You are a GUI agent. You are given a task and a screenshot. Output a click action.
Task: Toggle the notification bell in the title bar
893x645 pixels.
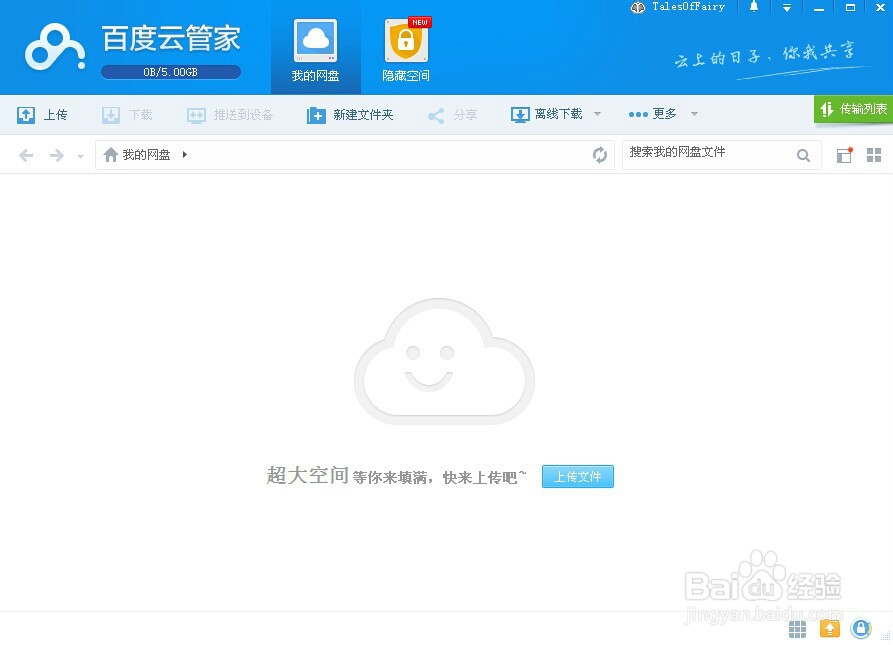754,8
